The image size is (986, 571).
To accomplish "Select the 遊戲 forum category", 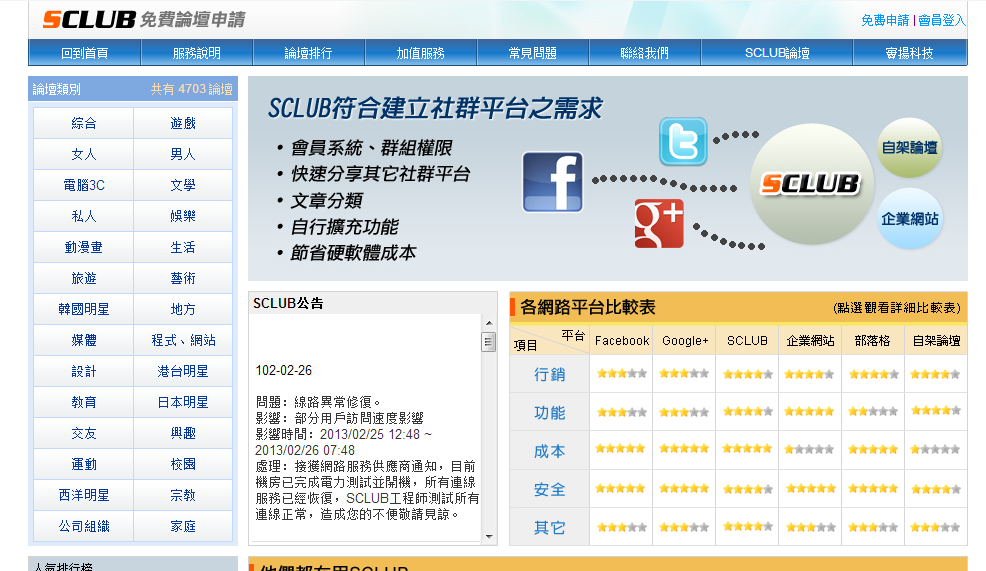I will pyautogui.click(x=183, y=123).
